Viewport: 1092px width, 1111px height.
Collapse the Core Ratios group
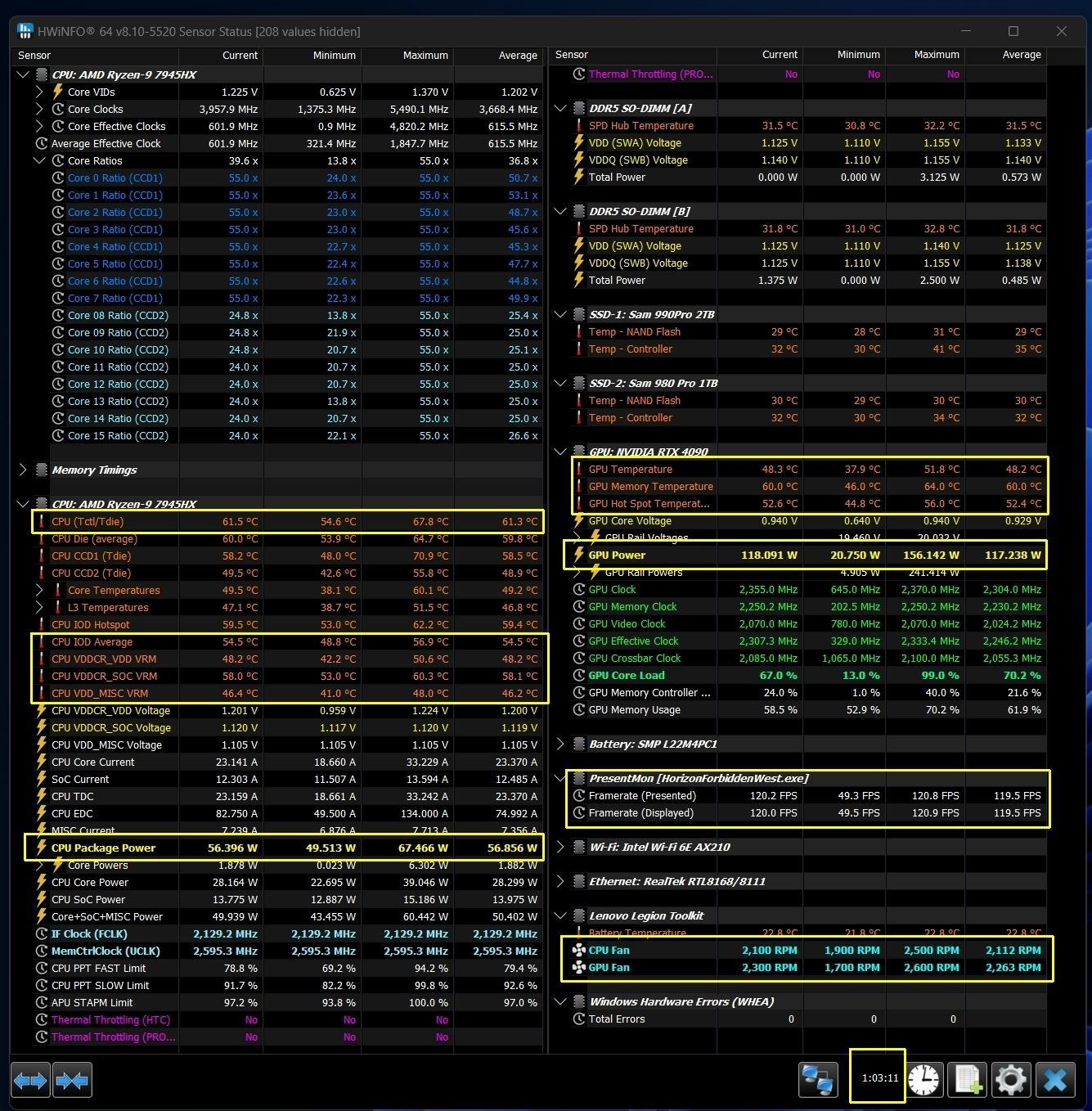[x=39, y=161]
